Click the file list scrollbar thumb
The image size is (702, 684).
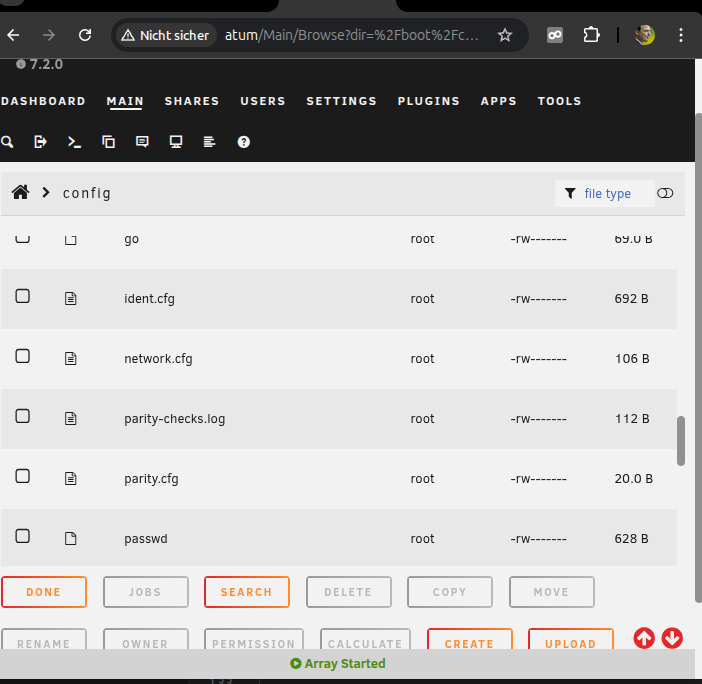tap(681, 441)
